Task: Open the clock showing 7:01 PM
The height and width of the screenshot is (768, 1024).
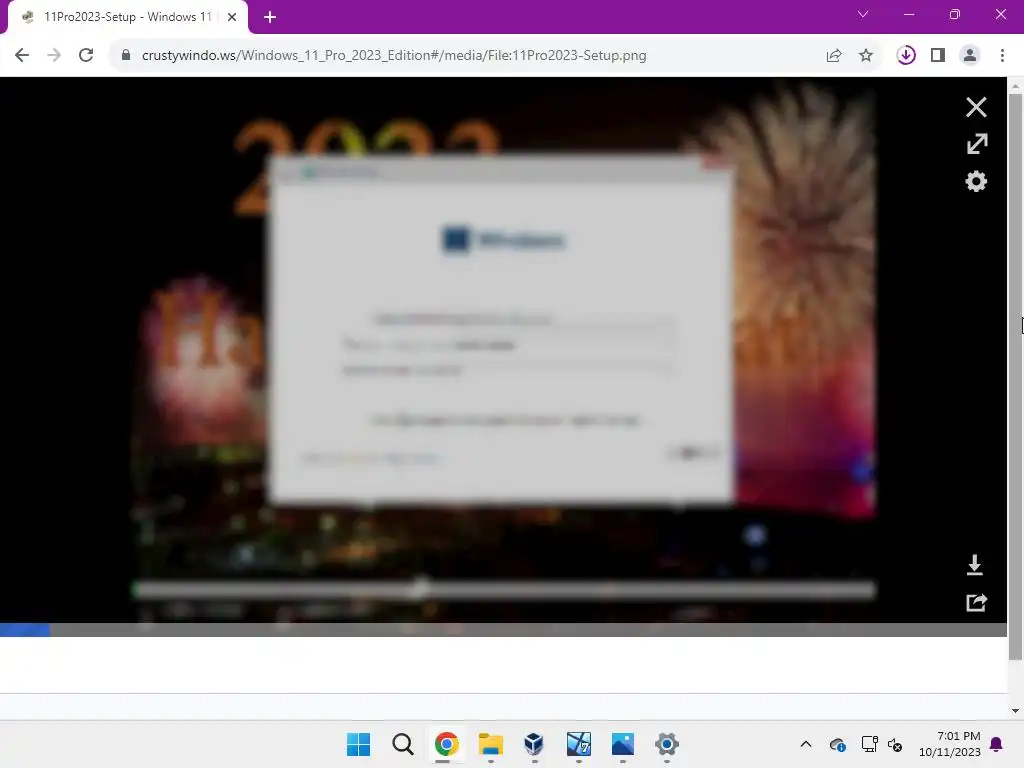Action: pos(950,744)
